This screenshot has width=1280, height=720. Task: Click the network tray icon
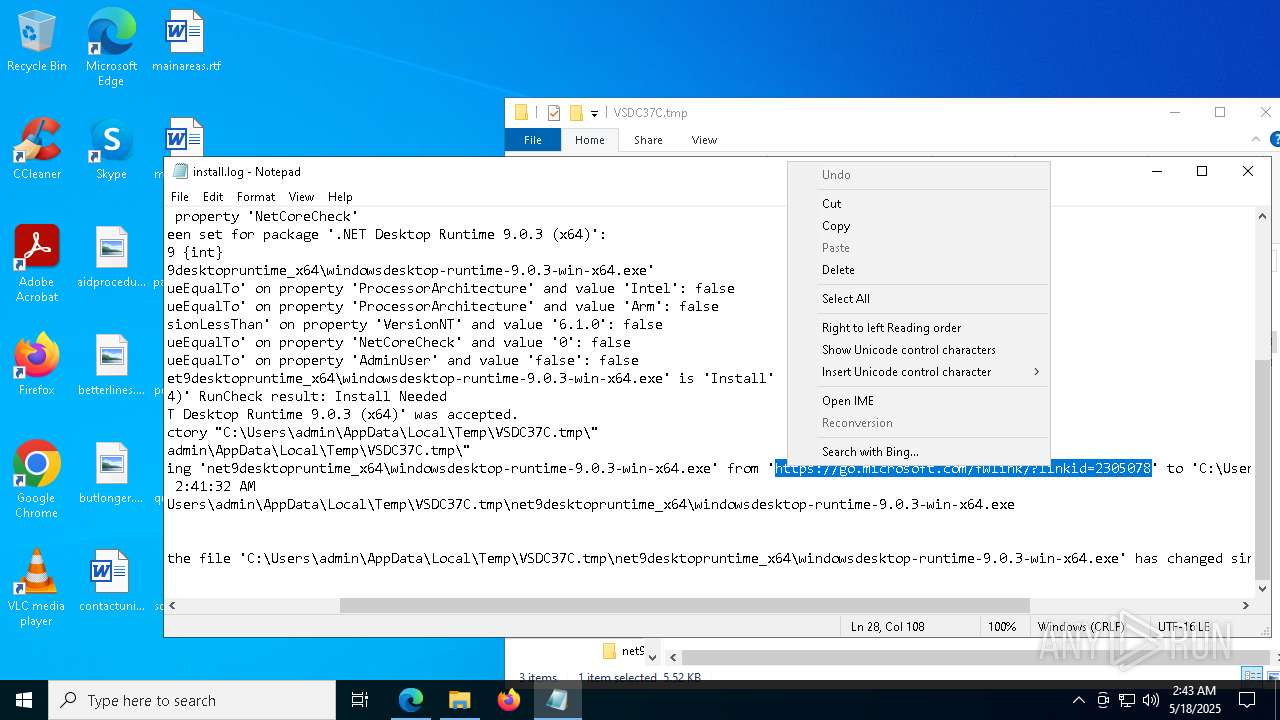click(1127, 700)
